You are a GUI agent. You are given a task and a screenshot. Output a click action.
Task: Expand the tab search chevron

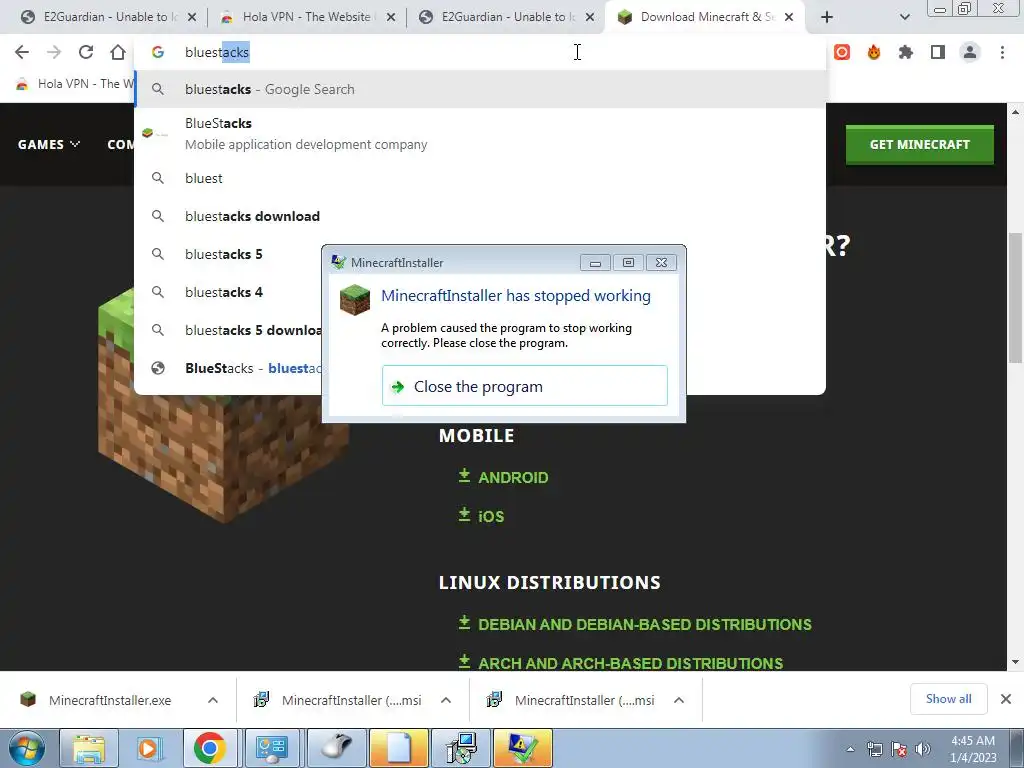click(904, 17)
